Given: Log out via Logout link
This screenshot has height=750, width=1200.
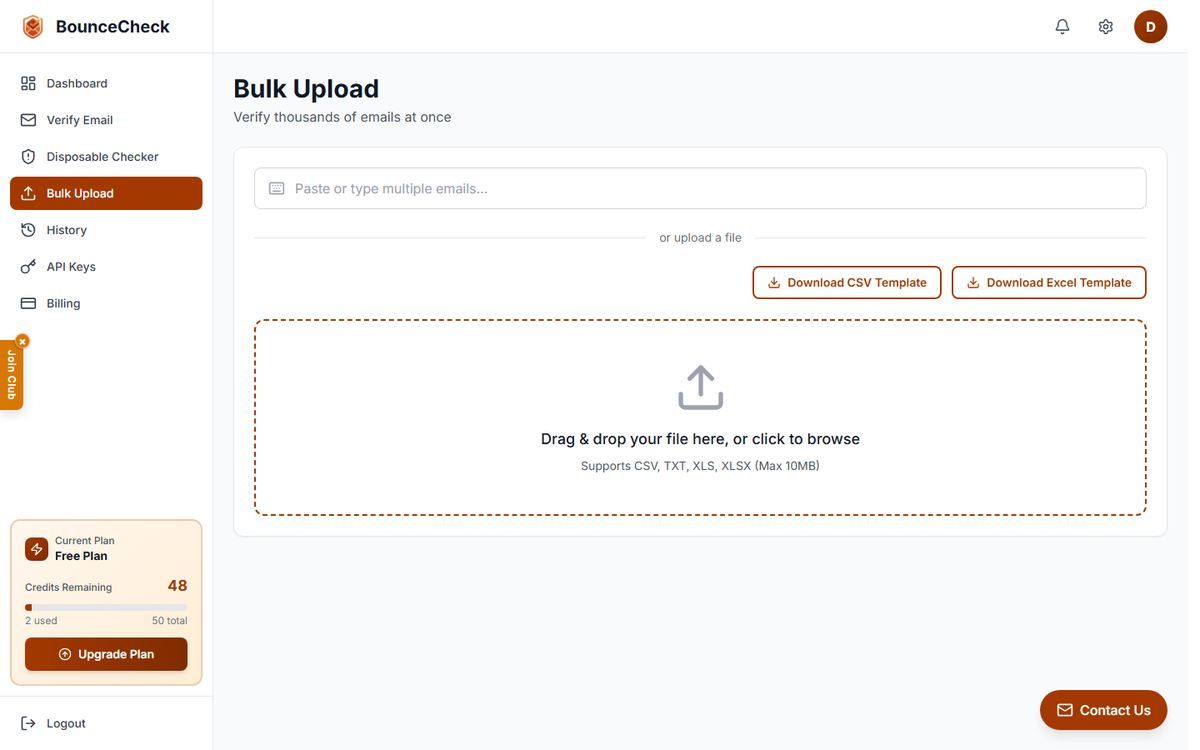Looking at the screenshot, I should [x=54, y=723].
